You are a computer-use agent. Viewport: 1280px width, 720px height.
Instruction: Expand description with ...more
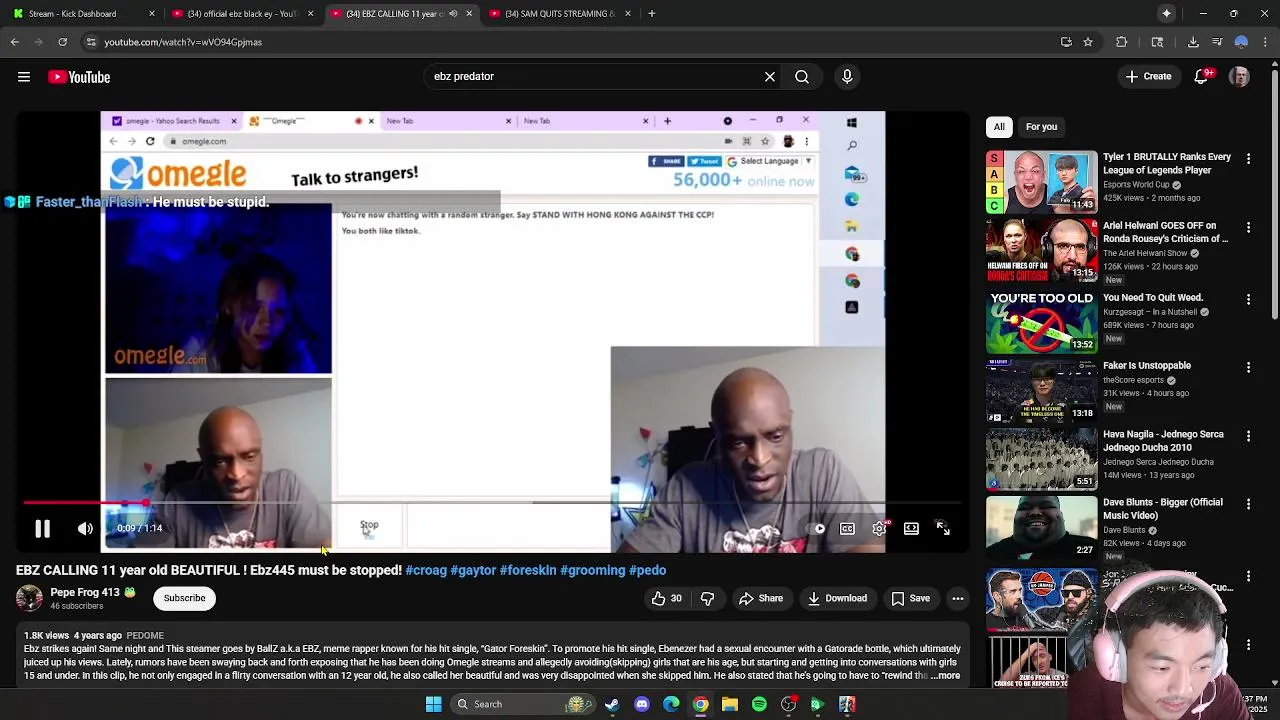945,676
